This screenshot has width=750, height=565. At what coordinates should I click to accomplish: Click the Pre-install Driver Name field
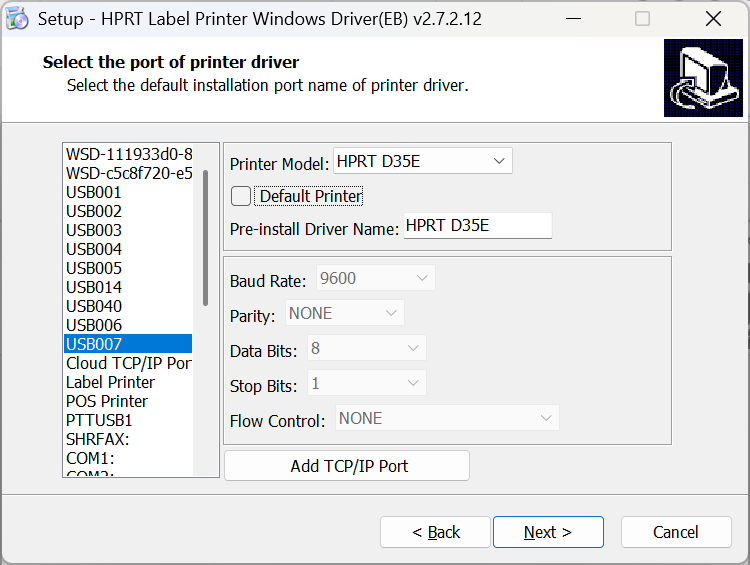click(477, 226)
